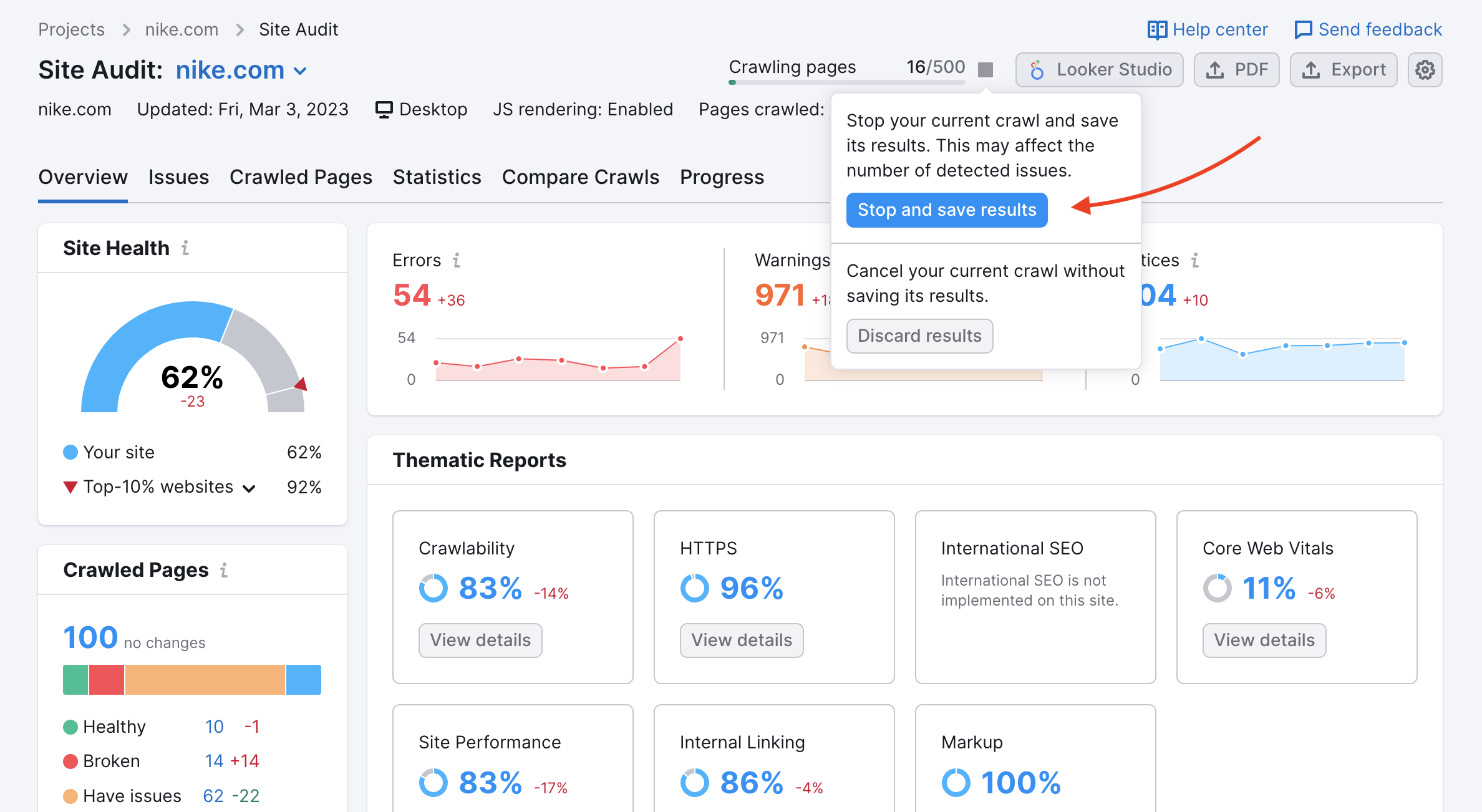Click Stop and save results button
Screen dimensions: 1482x812
946,210
